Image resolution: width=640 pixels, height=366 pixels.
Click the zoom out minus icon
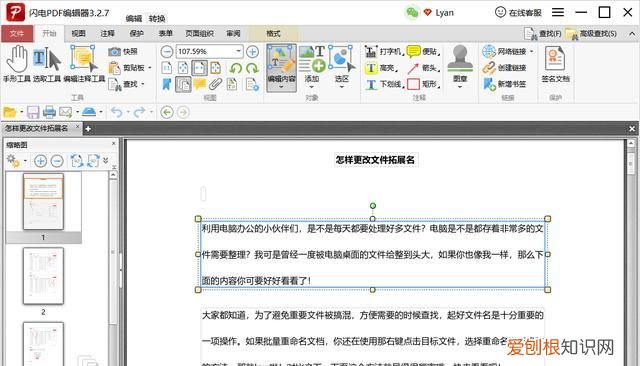pos(167,51)
